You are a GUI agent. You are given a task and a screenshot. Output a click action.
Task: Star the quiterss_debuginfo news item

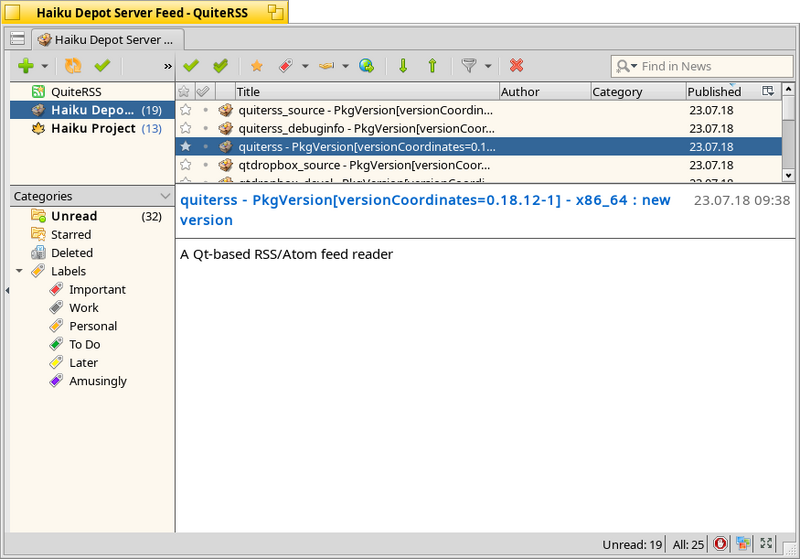(x=186, y=129)
